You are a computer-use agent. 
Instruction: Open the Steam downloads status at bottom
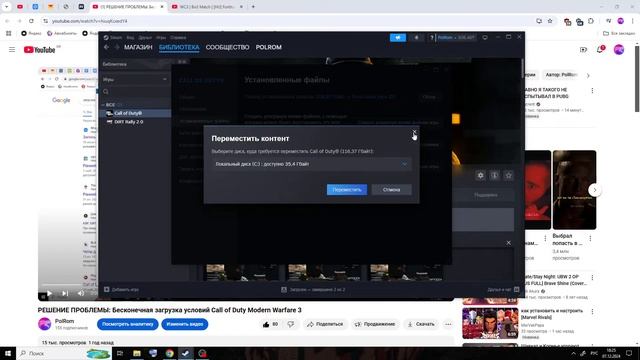pyautogui.click(x=313, y=289)
